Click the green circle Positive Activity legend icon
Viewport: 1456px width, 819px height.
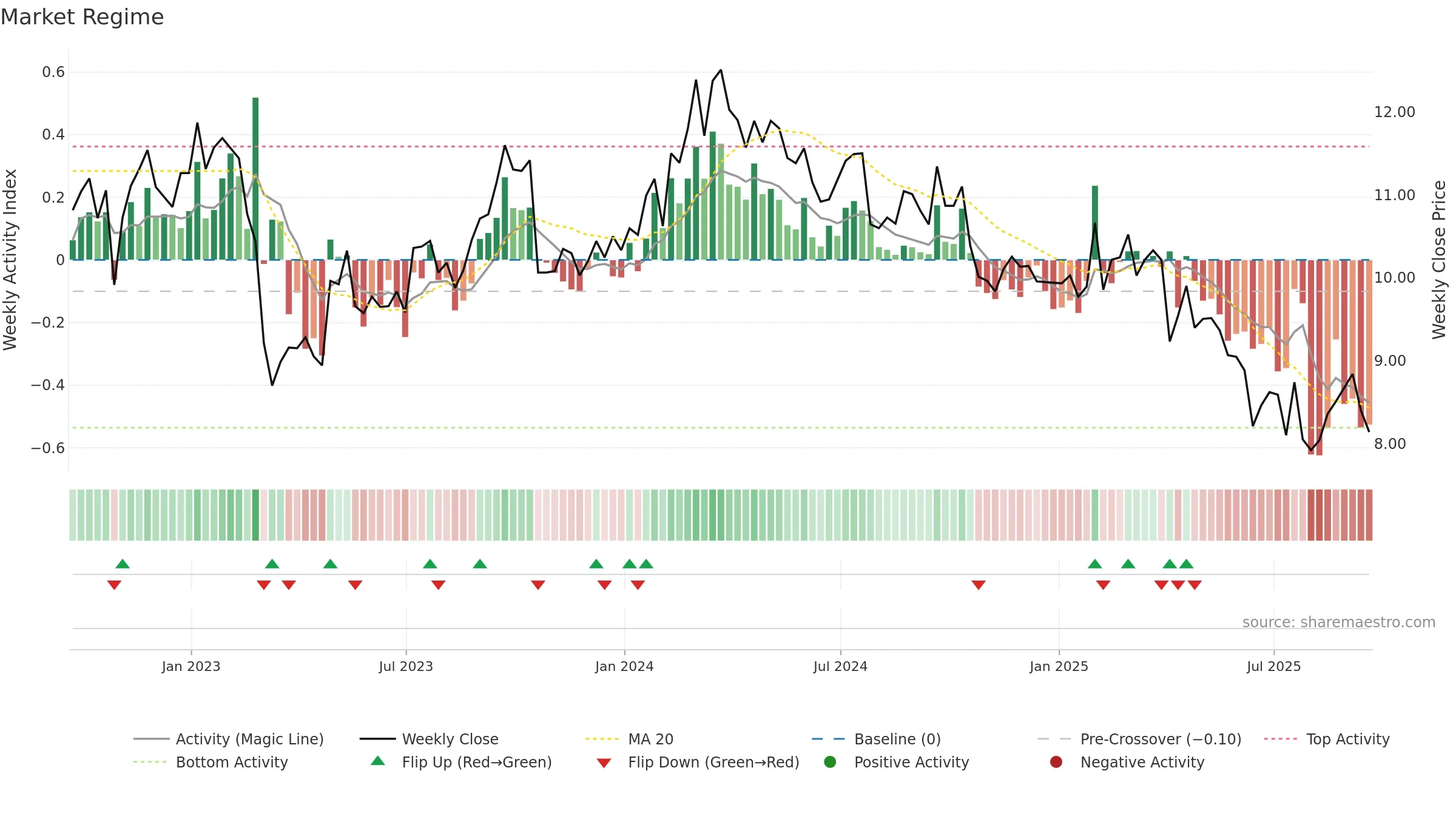point(830,762)
